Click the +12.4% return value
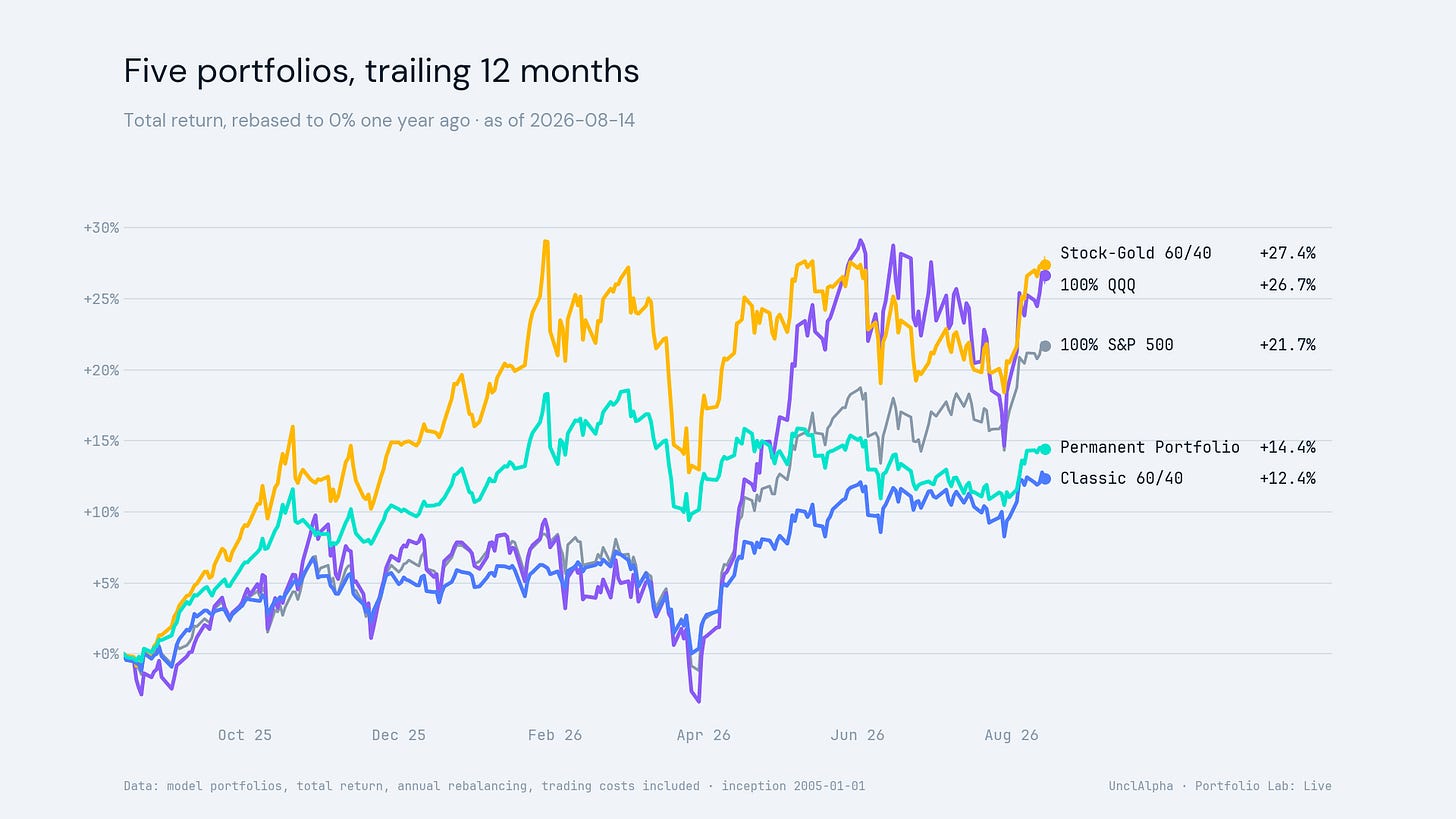1456x819 pixels. pos(1287,478)
